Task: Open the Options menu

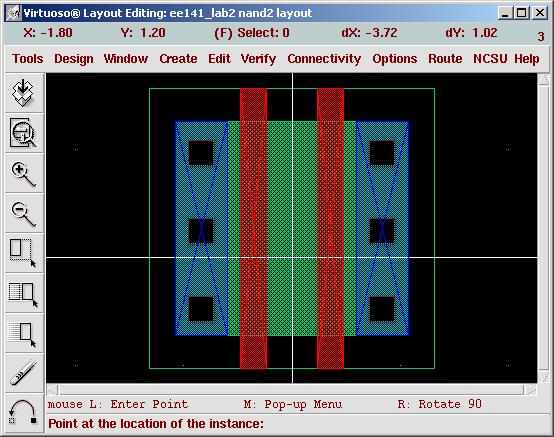Action: click(x=395, y=59)
